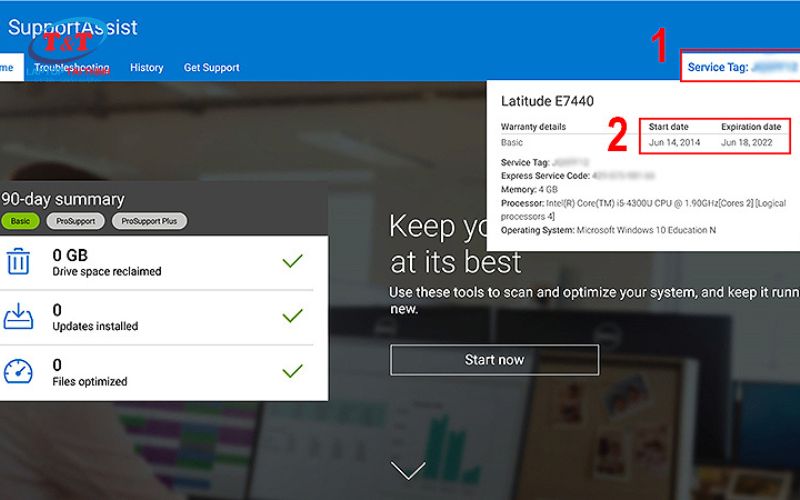Select the ProSupport Plus plan pill

tap(149, 221)
